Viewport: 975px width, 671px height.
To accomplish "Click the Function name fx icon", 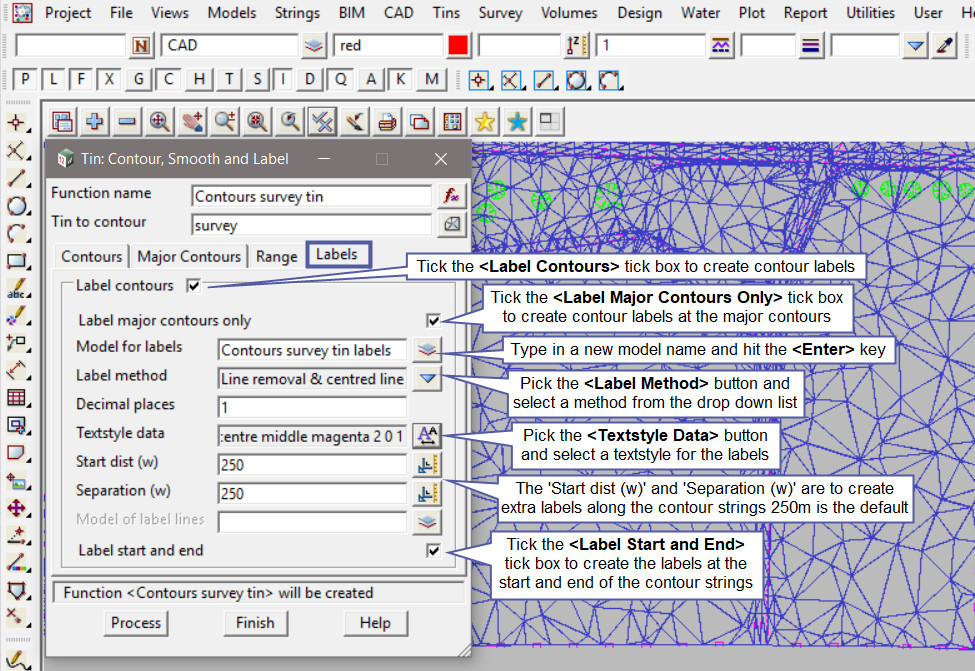I will [452, 196].
